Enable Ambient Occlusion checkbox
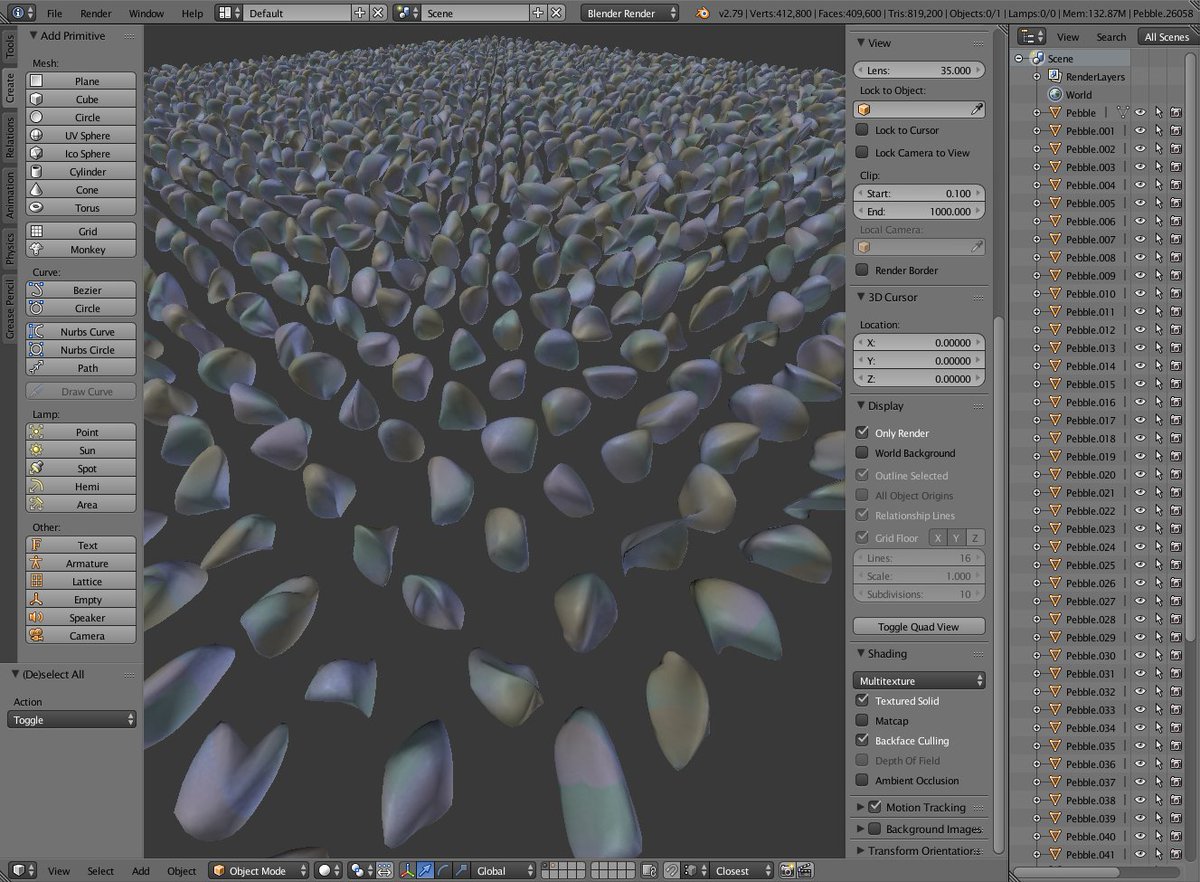Viewport: 1200px width, 882px height. [863, 781]
